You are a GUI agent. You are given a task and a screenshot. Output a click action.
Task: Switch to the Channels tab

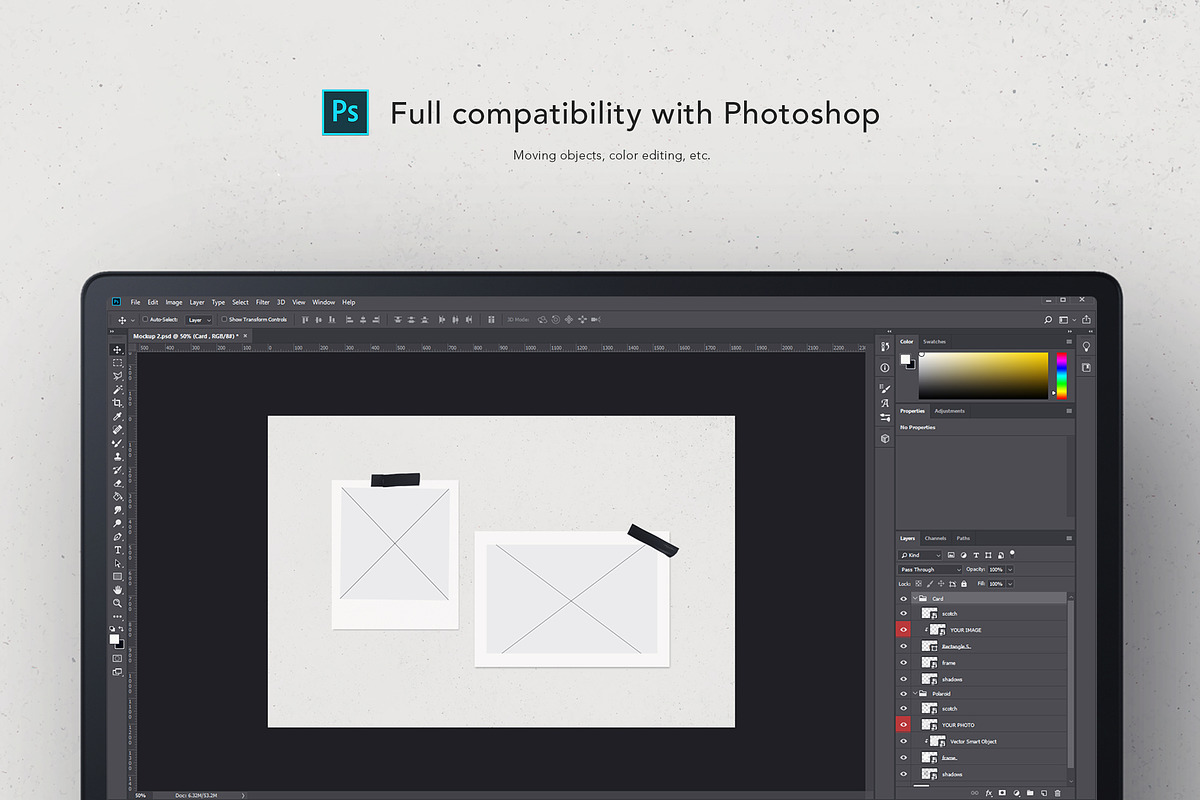935,538
